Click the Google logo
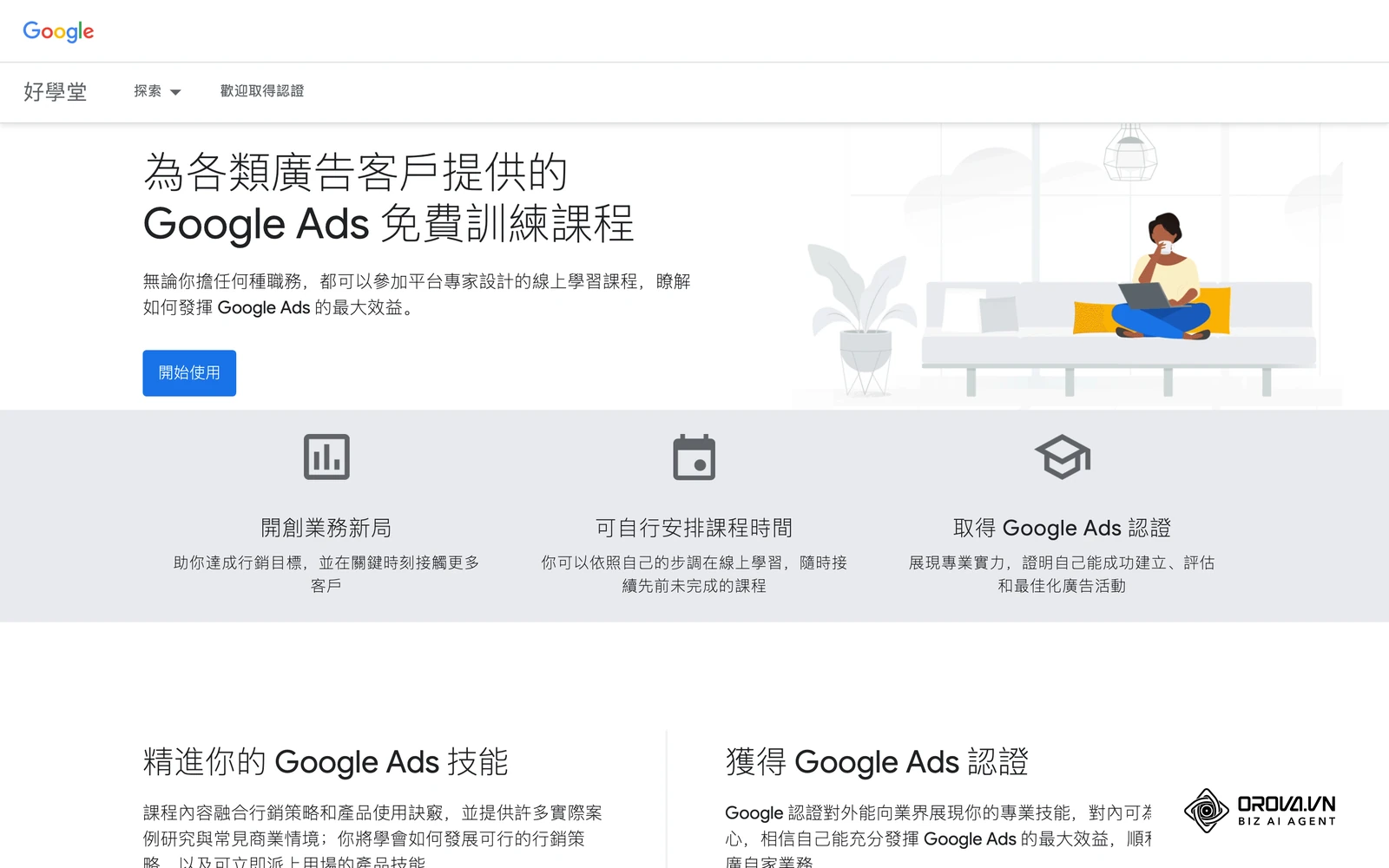The height and width of the screenshot is (868, 1389). pos(58,31)
